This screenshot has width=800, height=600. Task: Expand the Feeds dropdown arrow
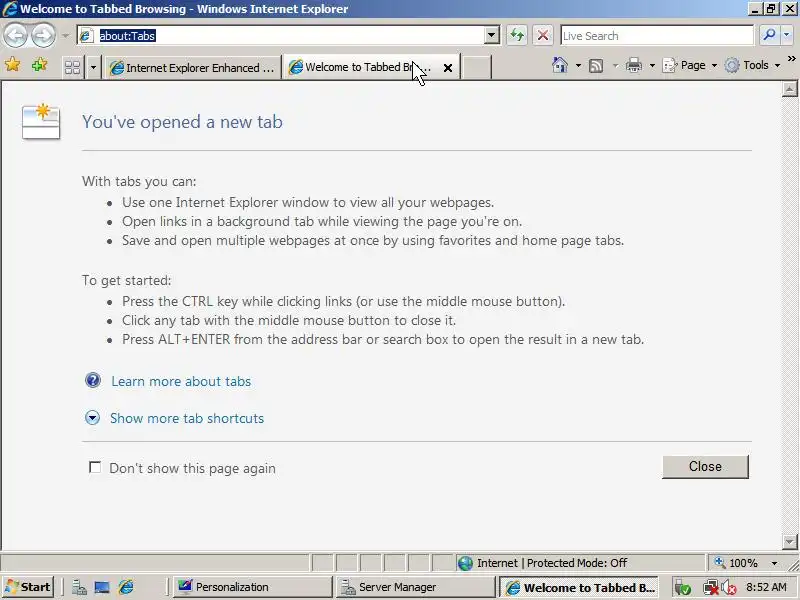coord(615,65)
